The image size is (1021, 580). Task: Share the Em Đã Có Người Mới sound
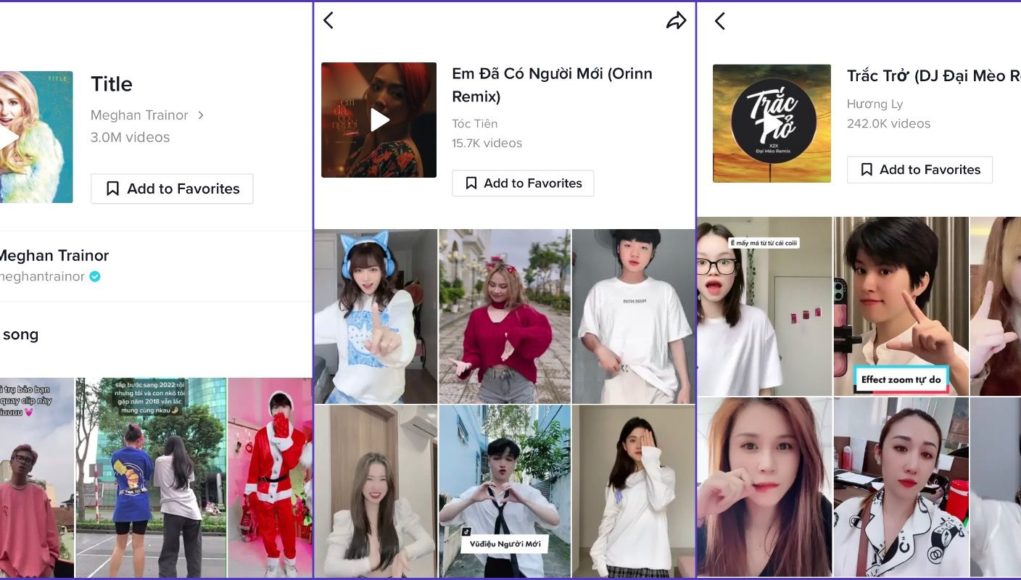[x=676, y=21]
